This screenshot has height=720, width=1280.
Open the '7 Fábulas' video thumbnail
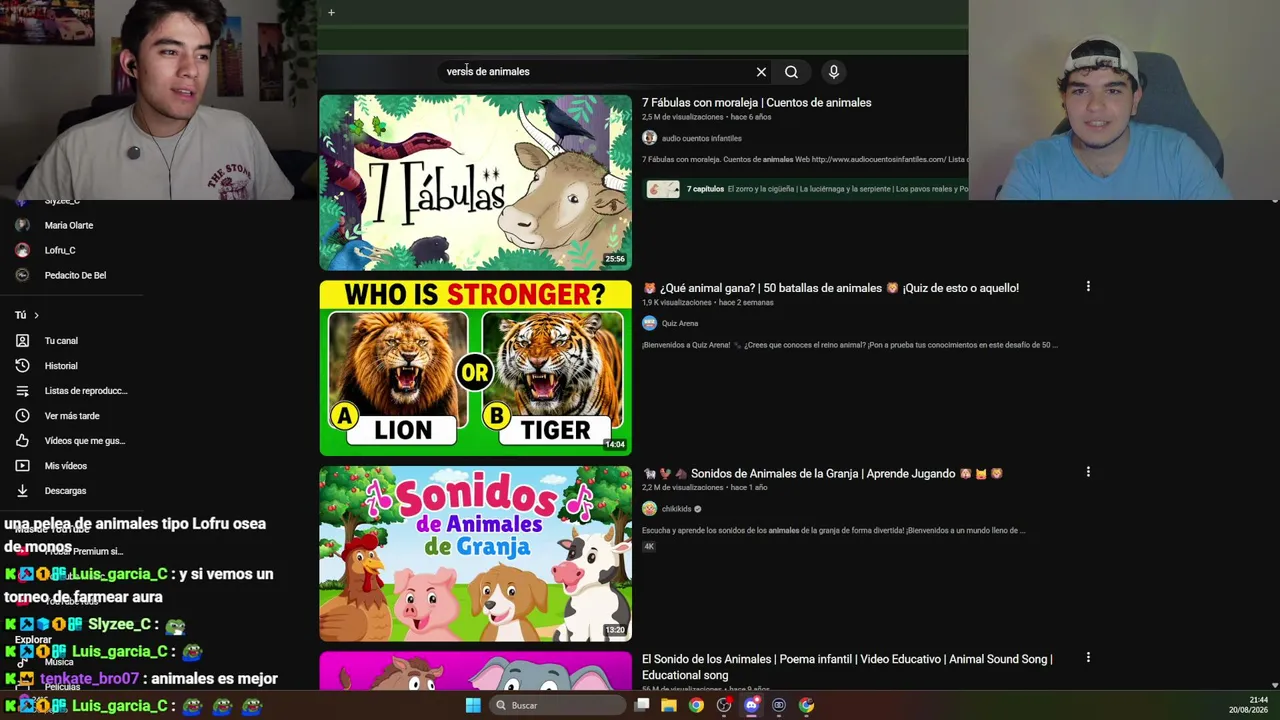(475, 182)
